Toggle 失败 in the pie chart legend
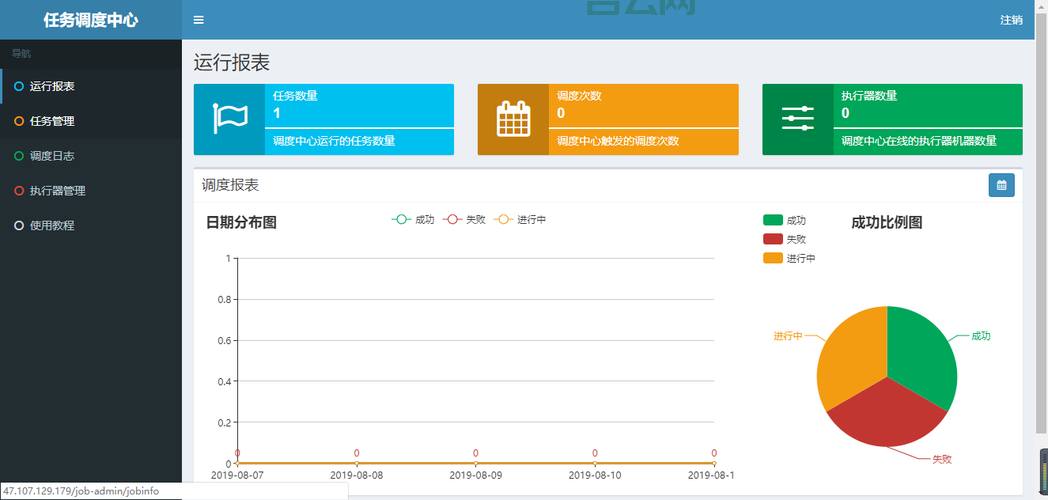The width and height of the screenshot is (1048, 500). click(784, 239)
